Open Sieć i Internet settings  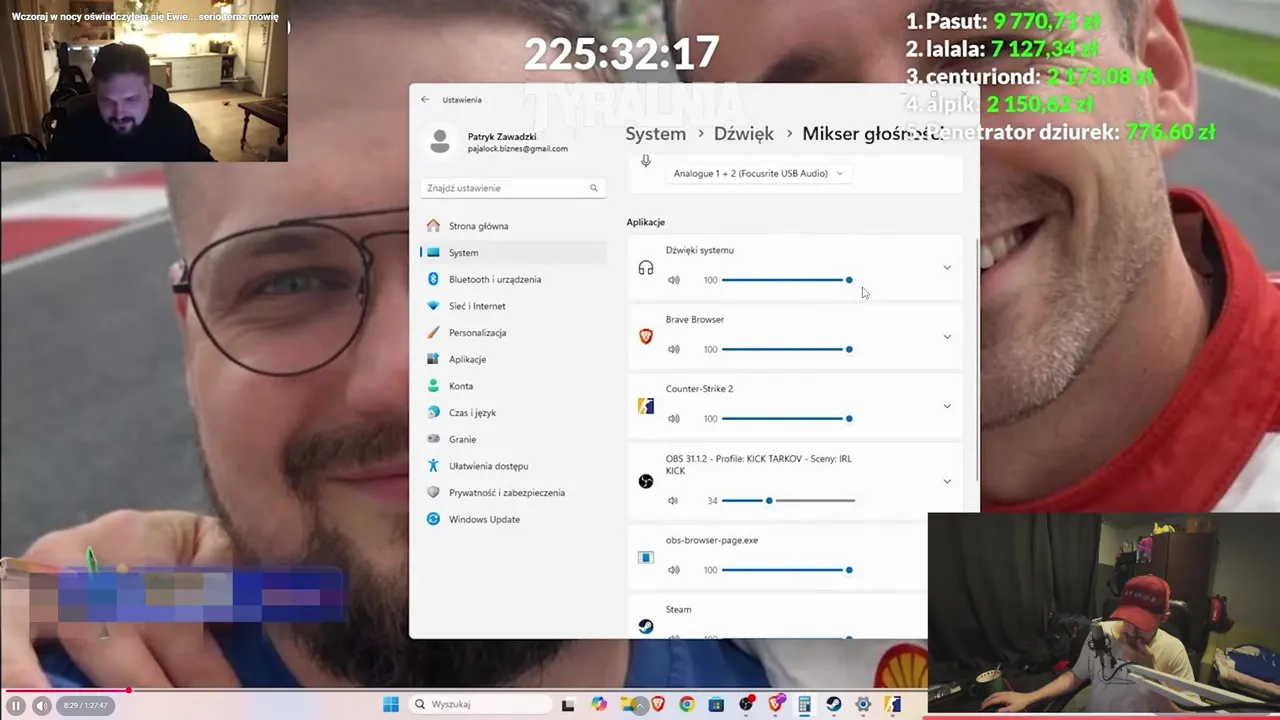(x=512, y=306)
